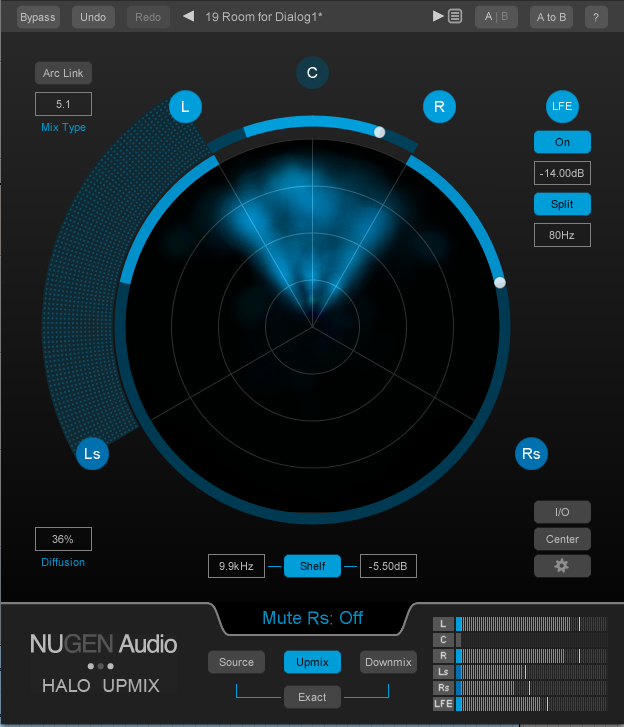Screen dimensions: 624x727
Task: Open help with the question mark button
Action: click(x=596, y=17)
